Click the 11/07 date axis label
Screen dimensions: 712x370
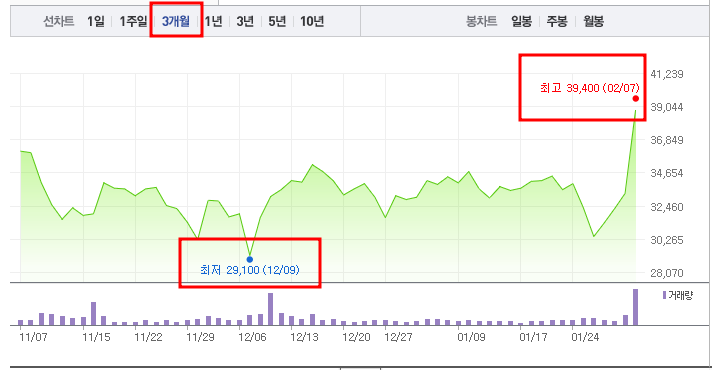click(33, 337)
